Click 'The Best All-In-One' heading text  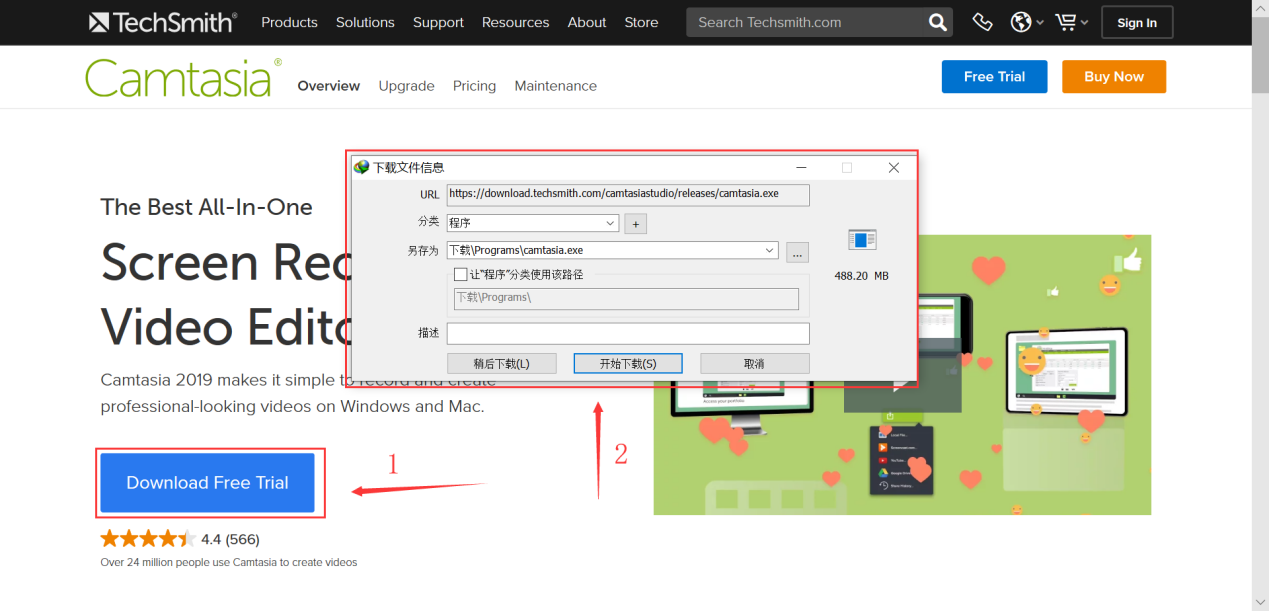[206, 207]
